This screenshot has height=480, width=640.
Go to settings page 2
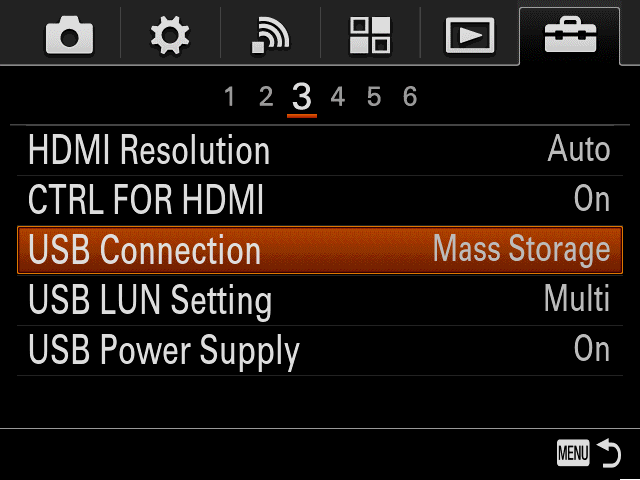pyautogui.click(x=266, y=97)
